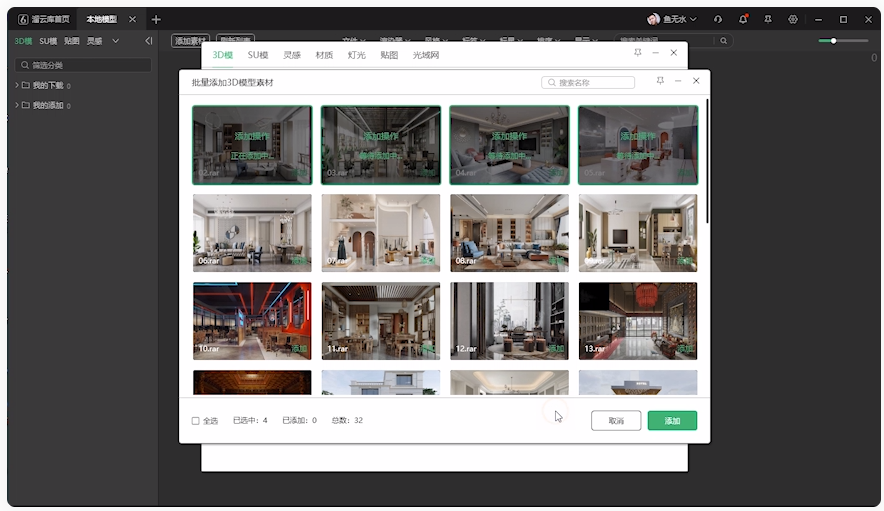884x511 pixels.
Task: Click the green 添加 confirm button
Action: pyautogui.click(x=672, y=421)
